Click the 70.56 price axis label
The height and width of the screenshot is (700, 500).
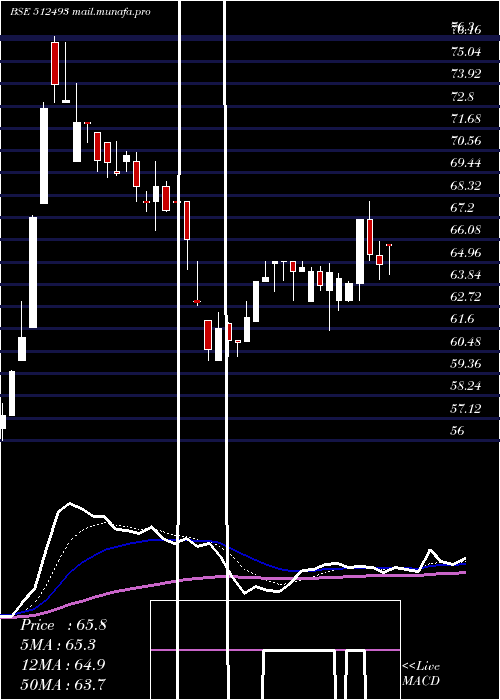tap(466, 141)
